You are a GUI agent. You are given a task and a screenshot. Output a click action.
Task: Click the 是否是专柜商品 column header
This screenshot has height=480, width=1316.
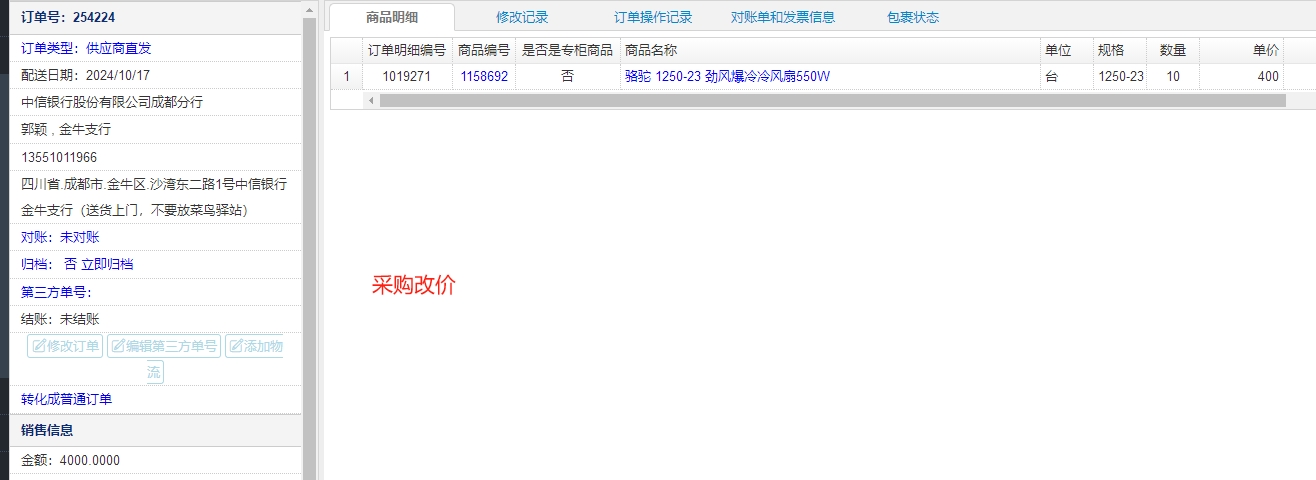(x=568, y=50)
